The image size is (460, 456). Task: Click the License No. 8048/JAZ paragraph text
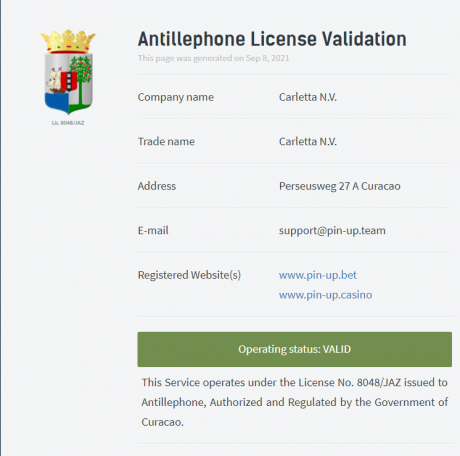pyautogui.click(x=295, y=402)
